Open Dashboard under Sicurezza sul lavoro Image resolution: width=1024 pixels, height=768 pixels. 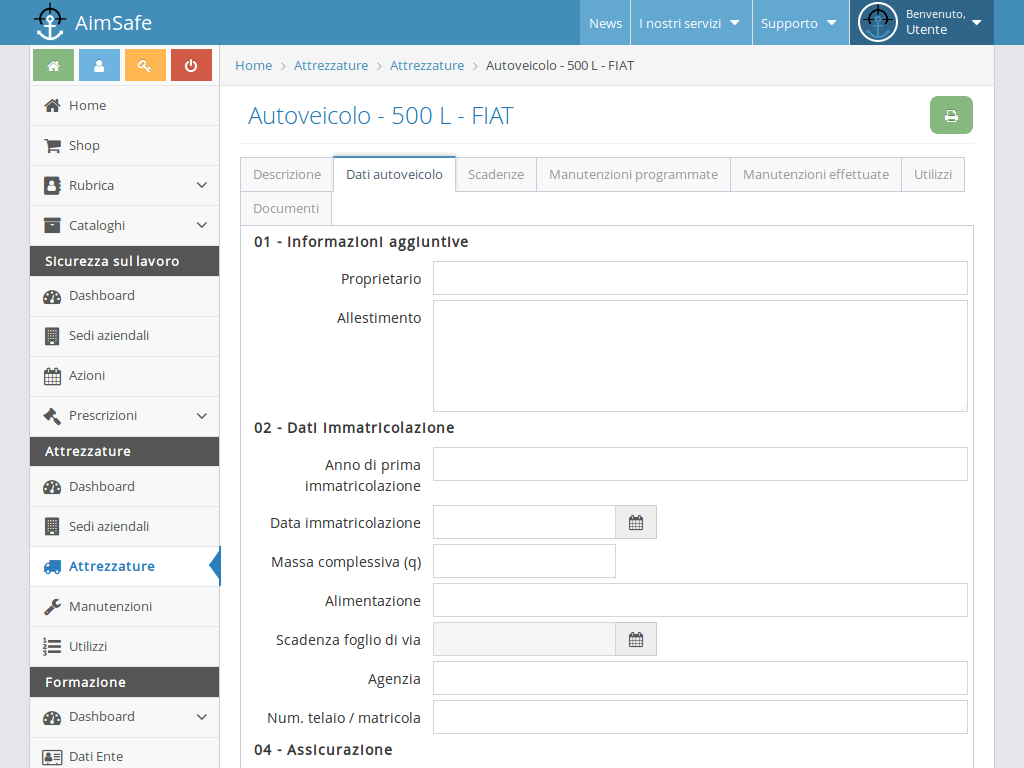[125, 296]
